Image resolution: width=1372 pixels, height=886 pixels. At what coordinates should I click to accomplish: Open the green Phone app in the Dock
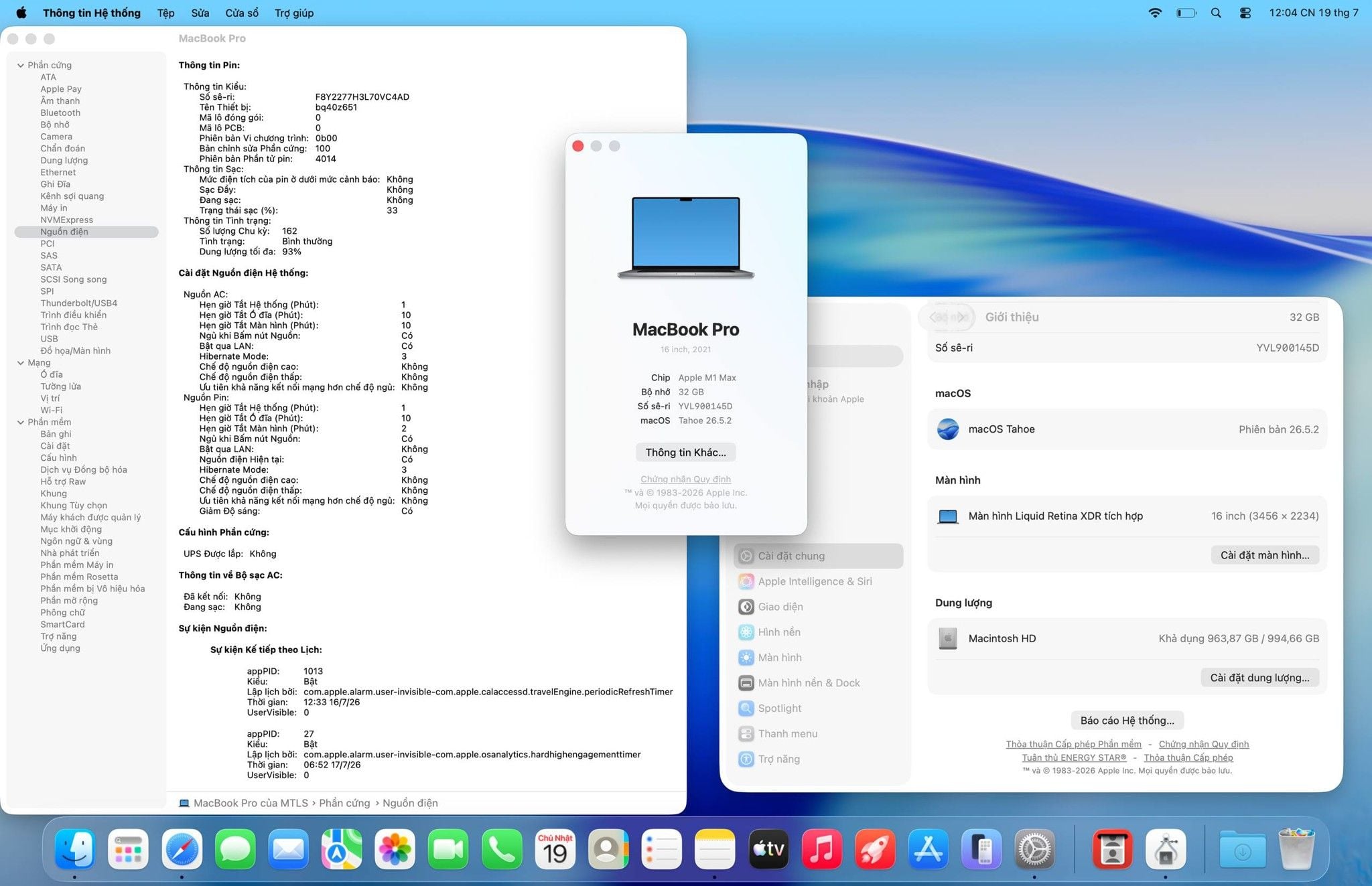click(502, 848)
